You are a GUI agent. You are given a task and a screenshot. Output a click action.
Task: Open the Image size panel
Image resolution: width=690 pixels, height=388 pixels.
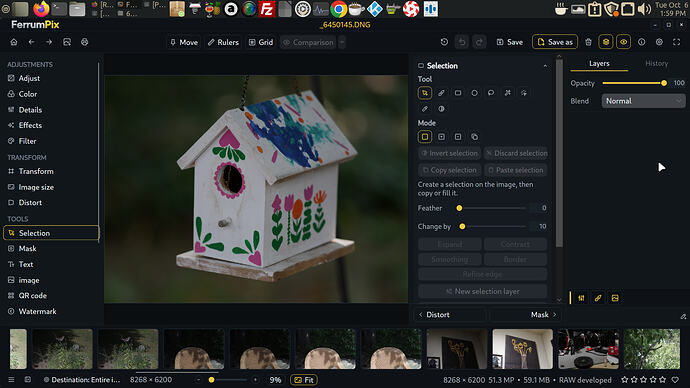[x=51, y=187]
